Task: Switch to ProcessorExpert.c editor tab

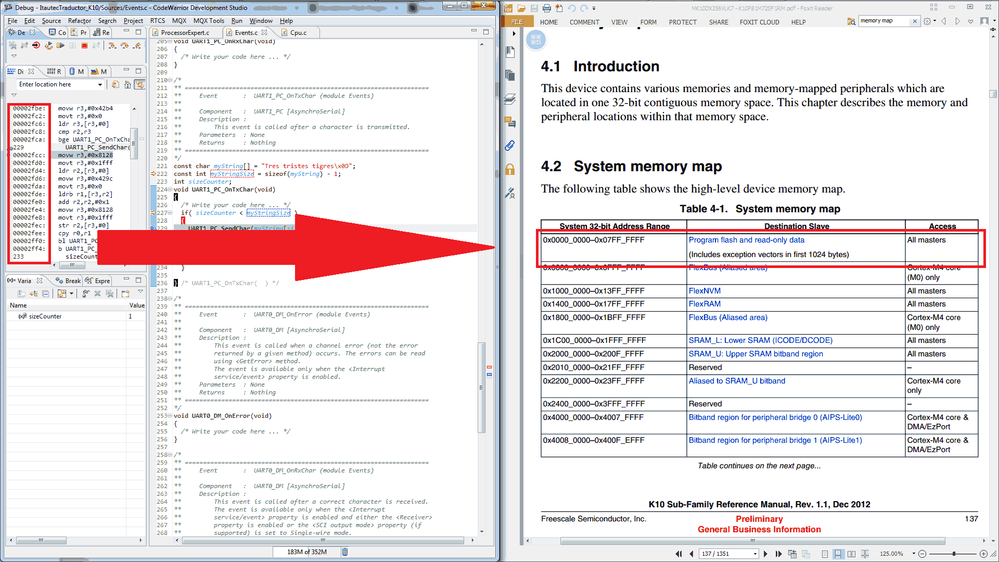Action: 185,32
